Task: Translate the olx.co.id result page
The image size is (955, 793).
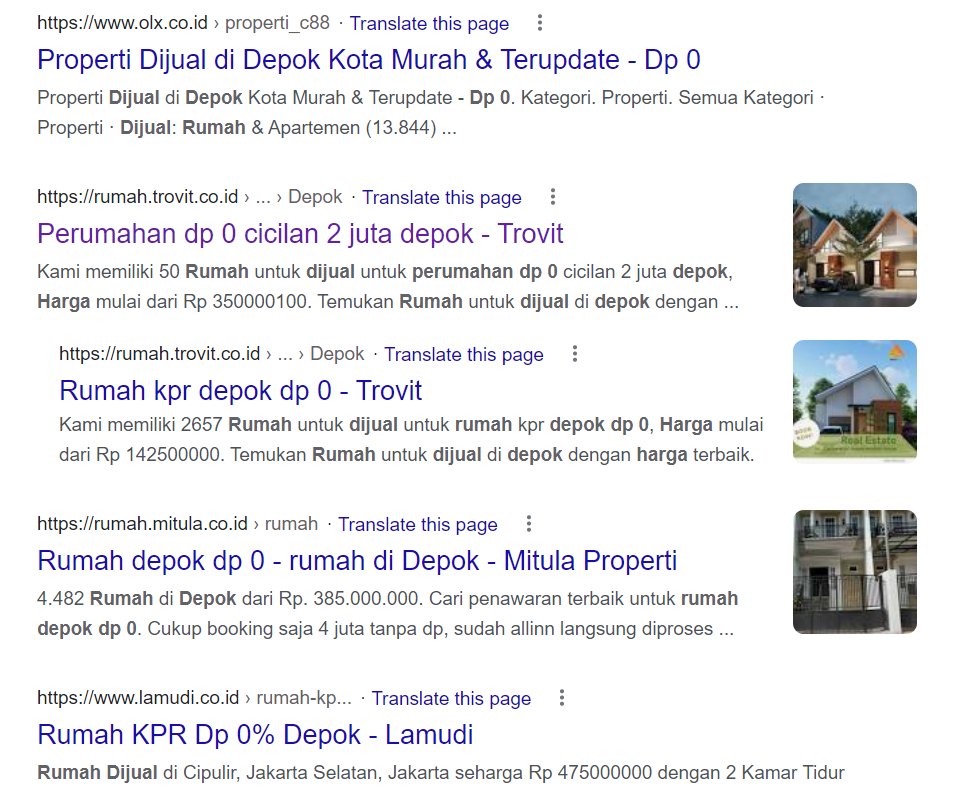Action: (x=429, y=24)
